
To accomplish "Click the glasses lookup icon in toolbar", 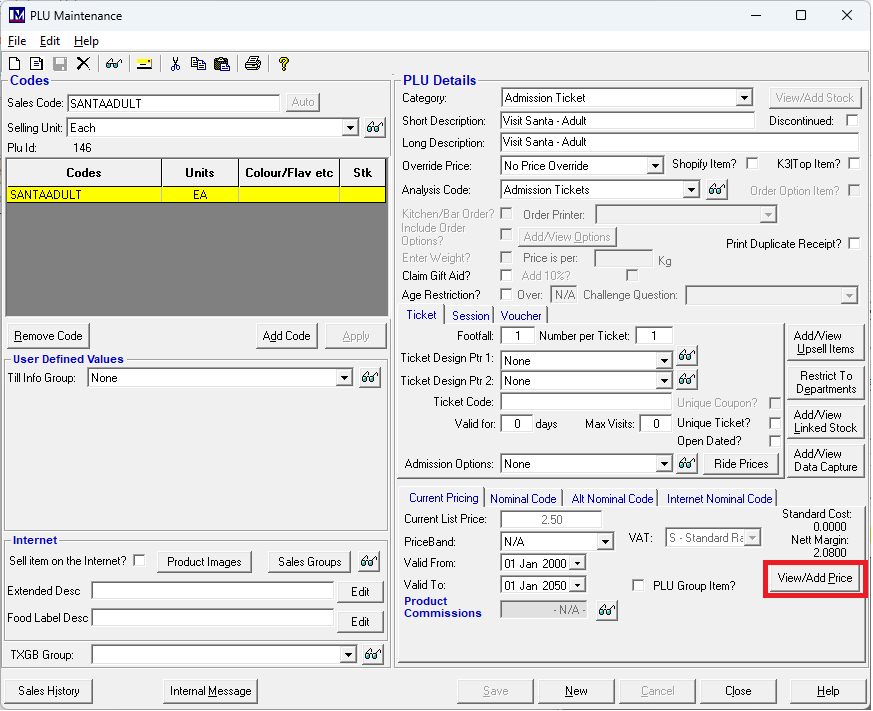I will point(113,64).
